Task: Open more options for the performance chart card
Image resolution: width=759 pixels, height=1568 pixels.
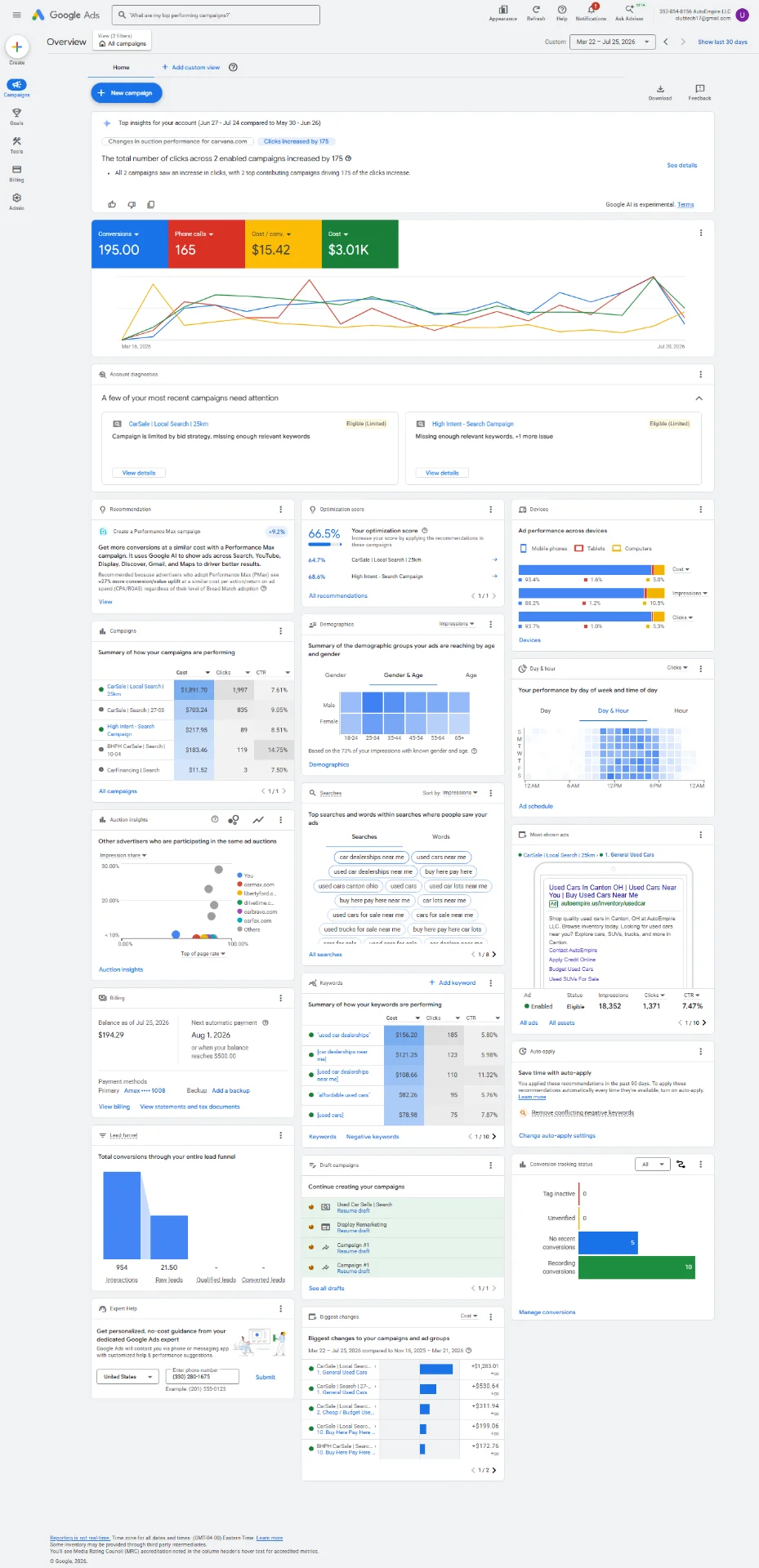Action: pos(700,233)
